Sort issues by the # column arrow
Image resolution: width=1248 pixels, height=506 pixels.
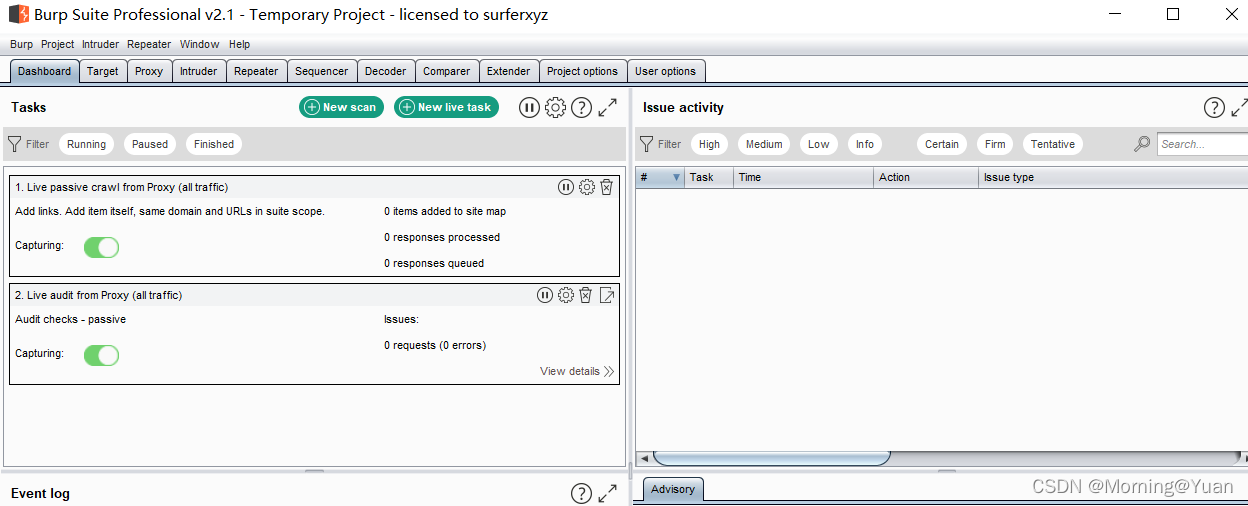coord(676,177)
